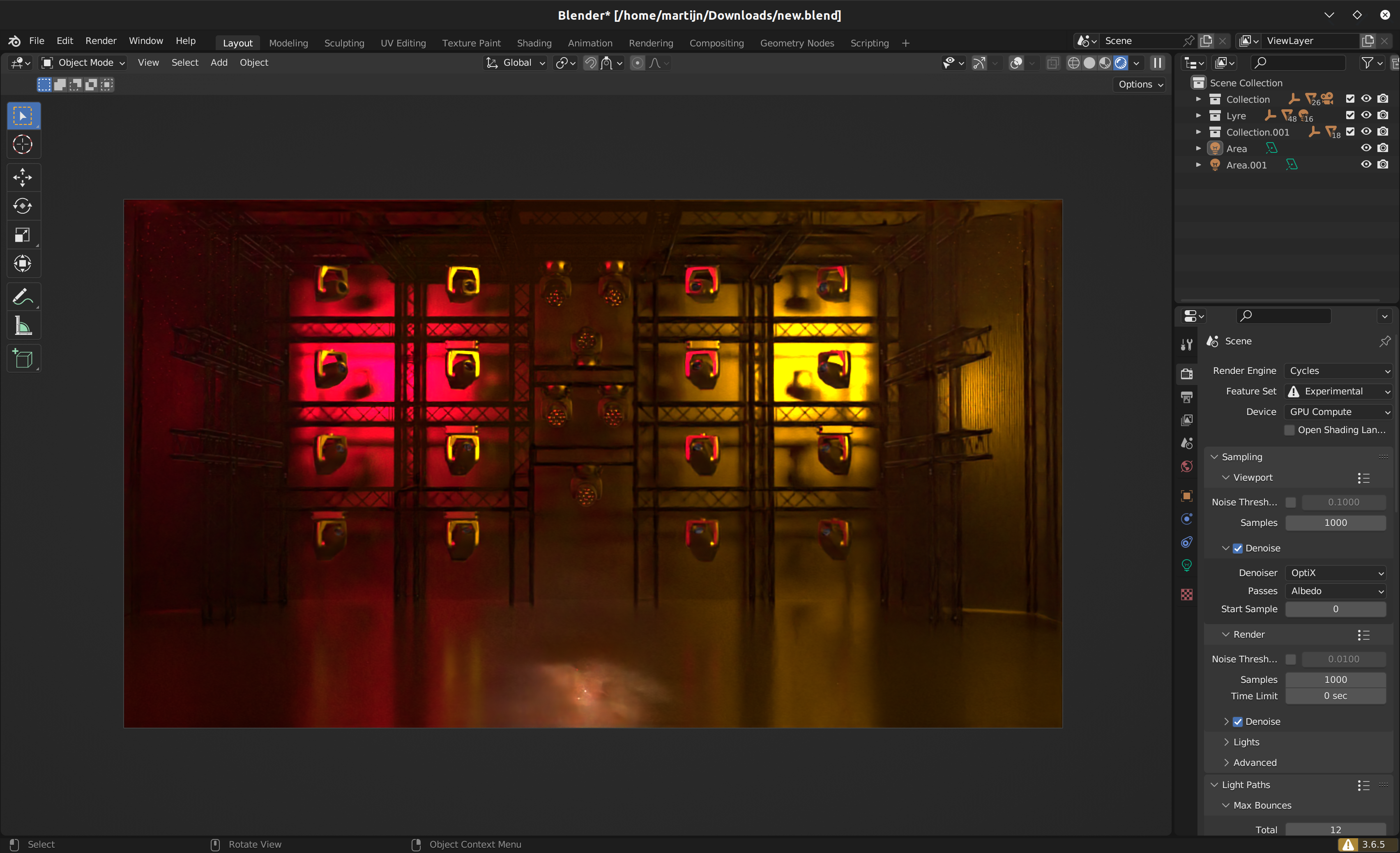Select the Scale tool
Screen dimensions: 1400x853
pos(23,235)
